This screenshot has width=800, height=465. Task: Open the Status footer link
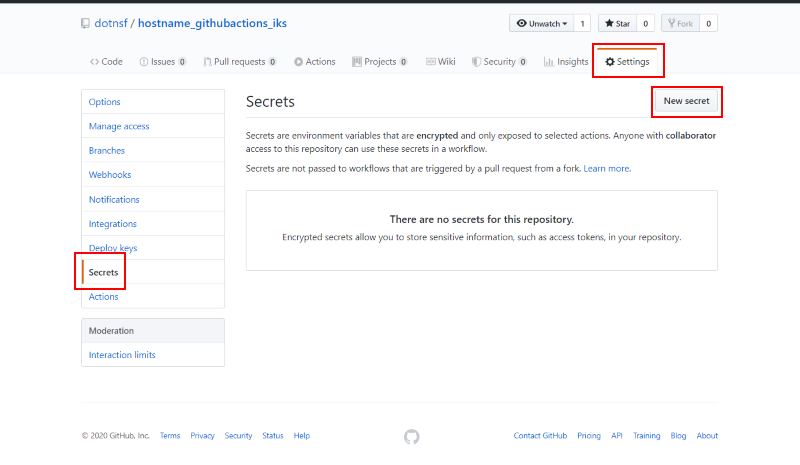coord(273,436)
